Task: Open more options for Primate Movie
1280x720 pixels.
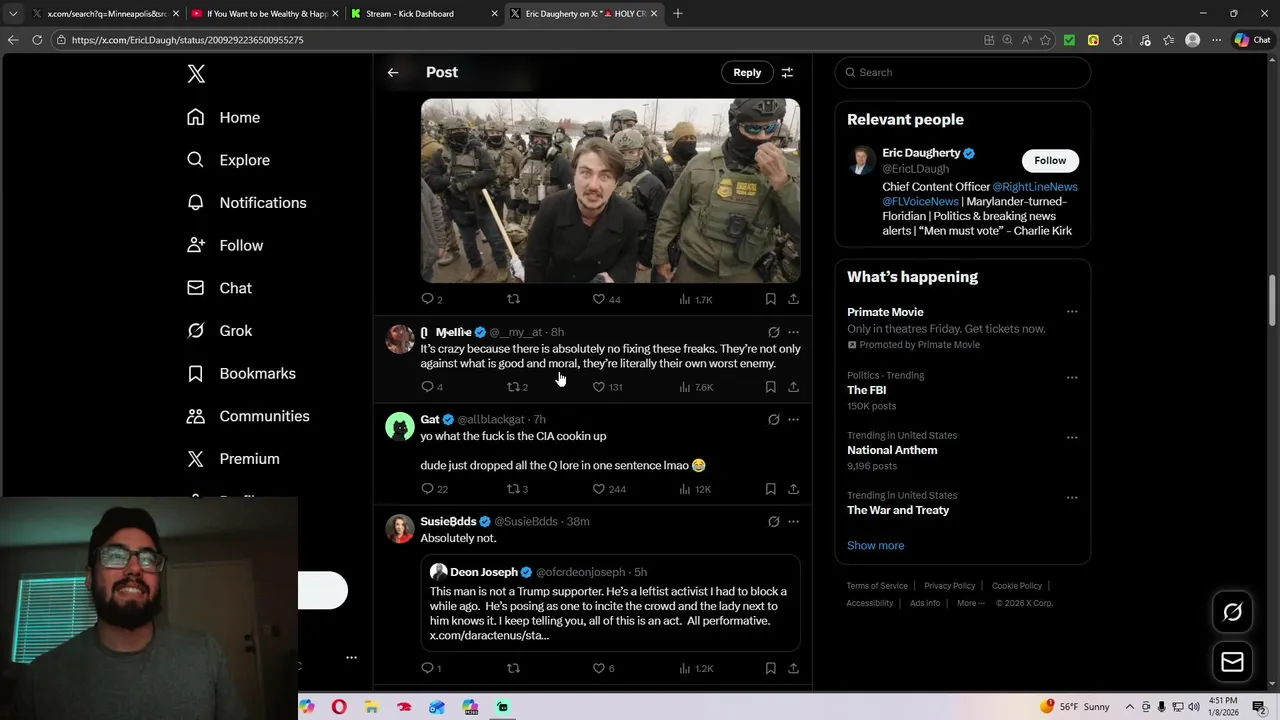Action: click(x=1072, y=312)
